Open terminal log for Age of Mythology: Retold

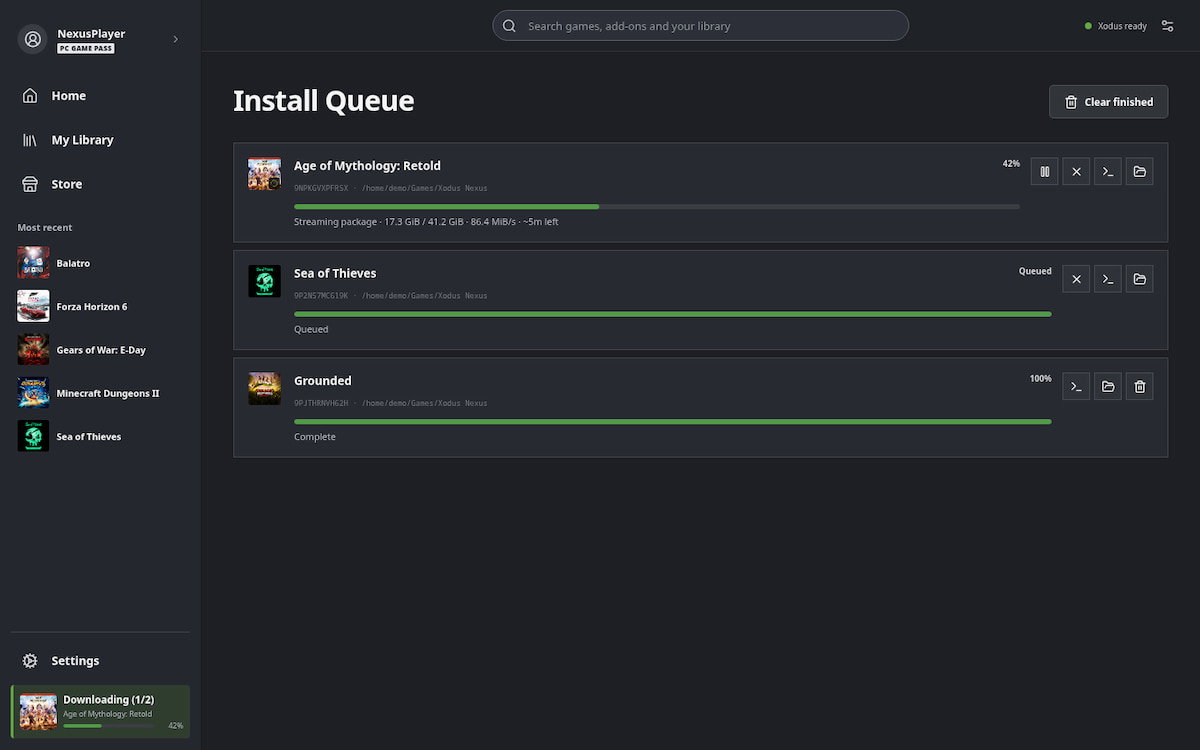(x=1108, y=171)
